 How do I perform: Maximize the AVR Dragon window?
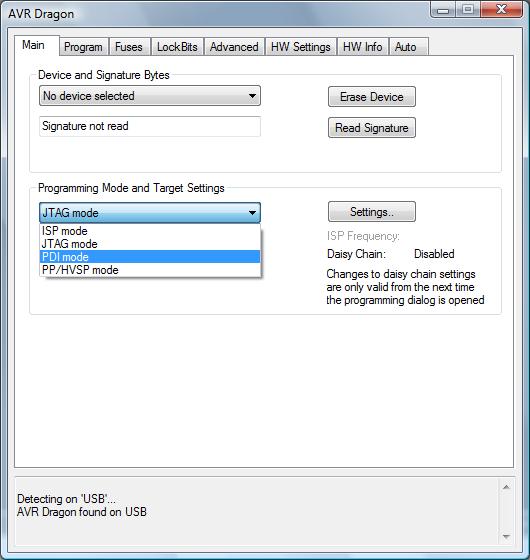(x=468, y=10)
